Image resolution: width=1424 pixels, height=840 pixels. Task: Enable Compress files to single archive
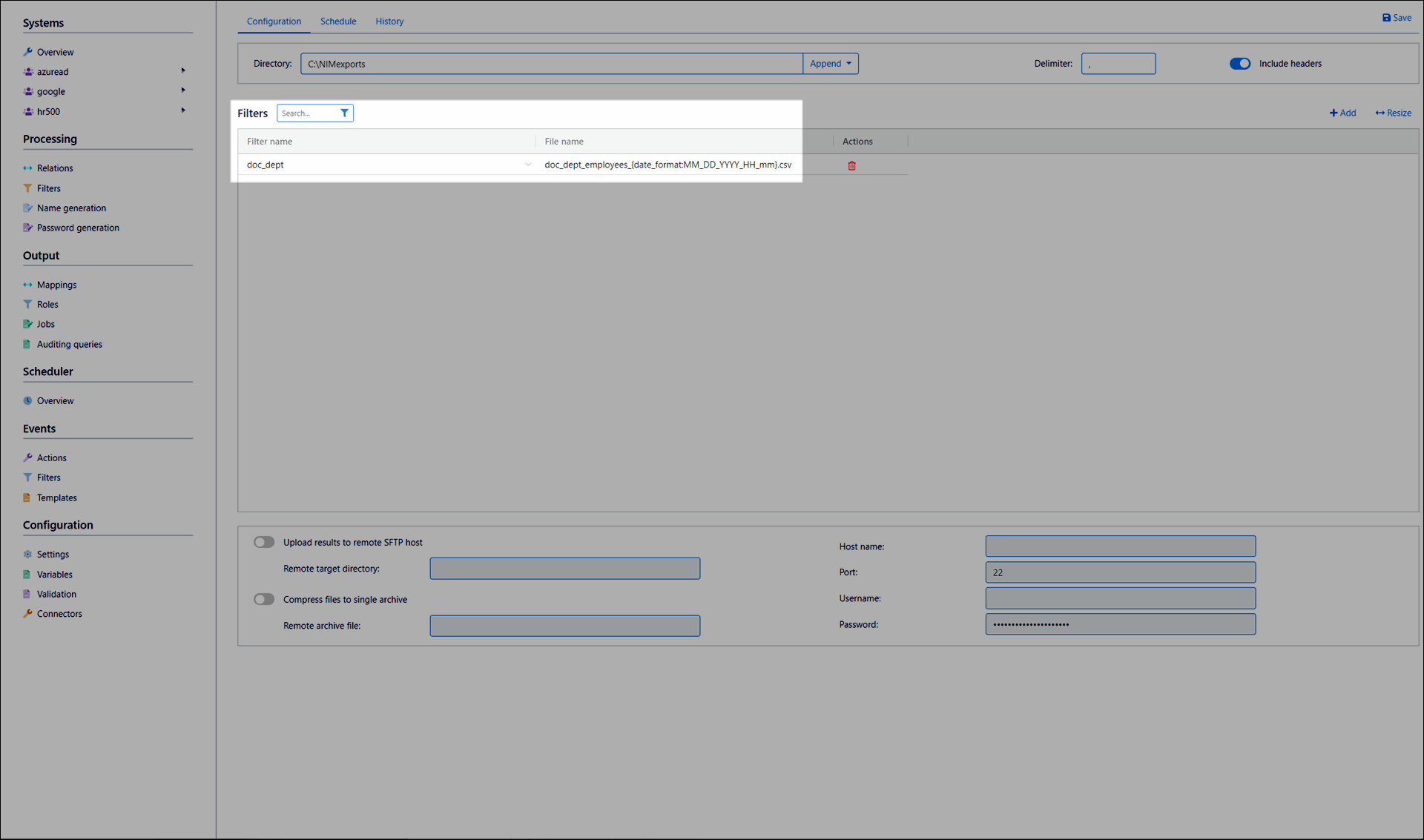[264, 599]
